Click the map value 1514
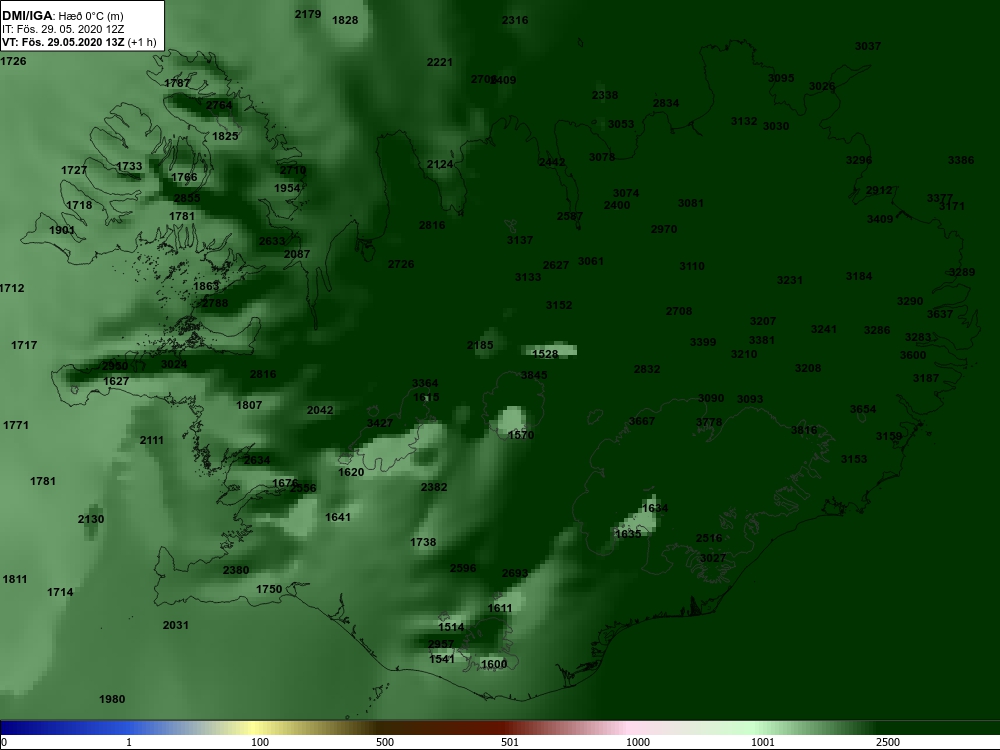This screenshot has height=750, width=1000. click(452, 628)
